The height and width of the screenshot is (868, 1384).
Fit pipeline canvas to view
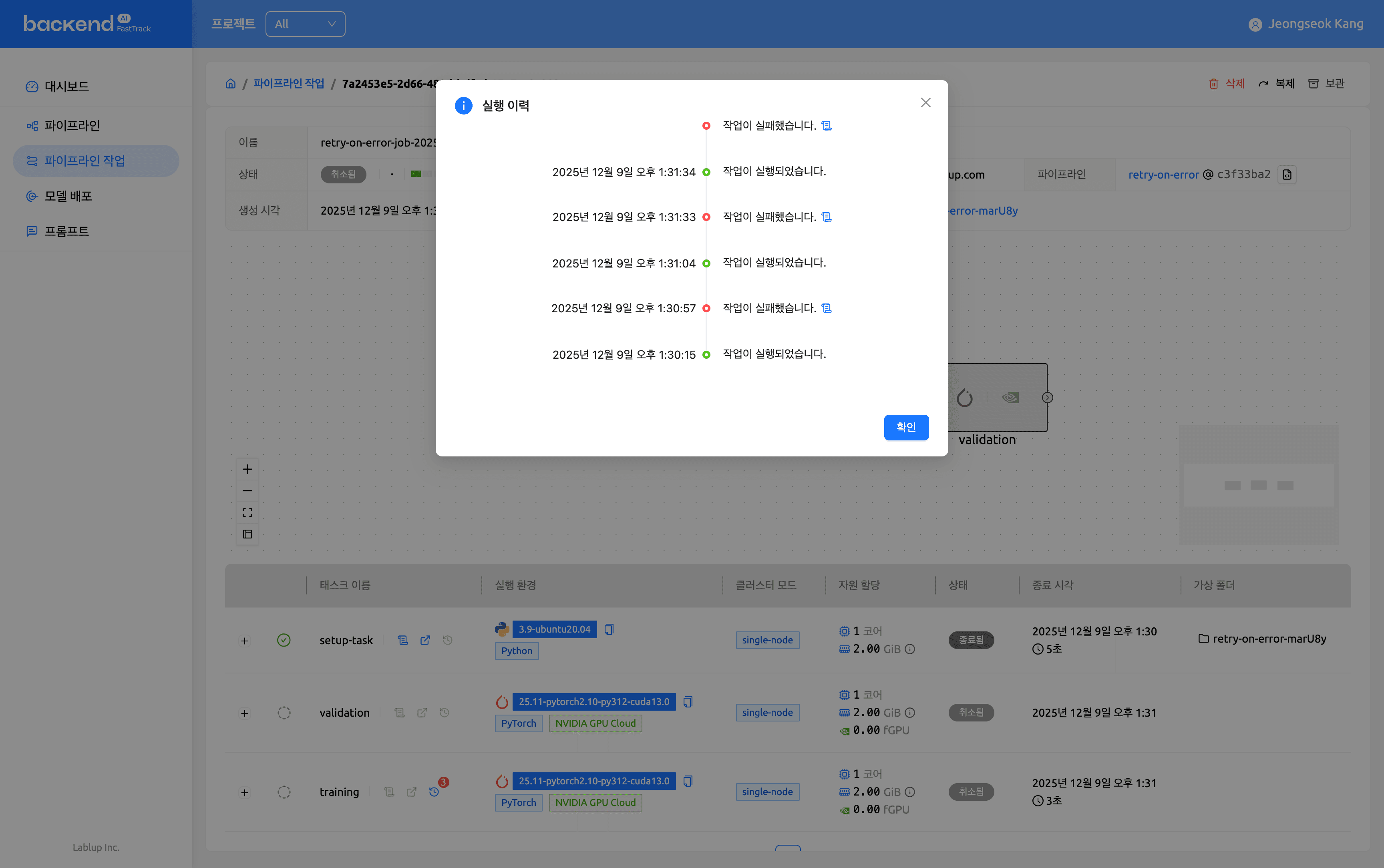point(247,512)
